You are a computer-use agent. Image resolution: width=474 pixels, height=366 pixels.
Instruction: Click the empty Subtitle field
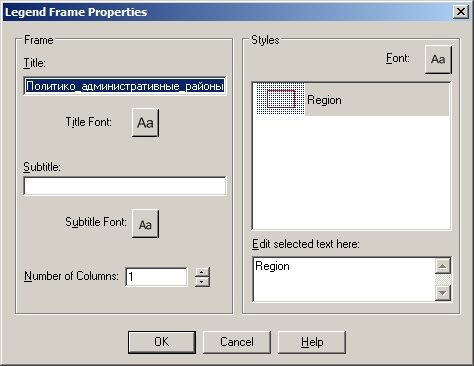click(125, 186)
